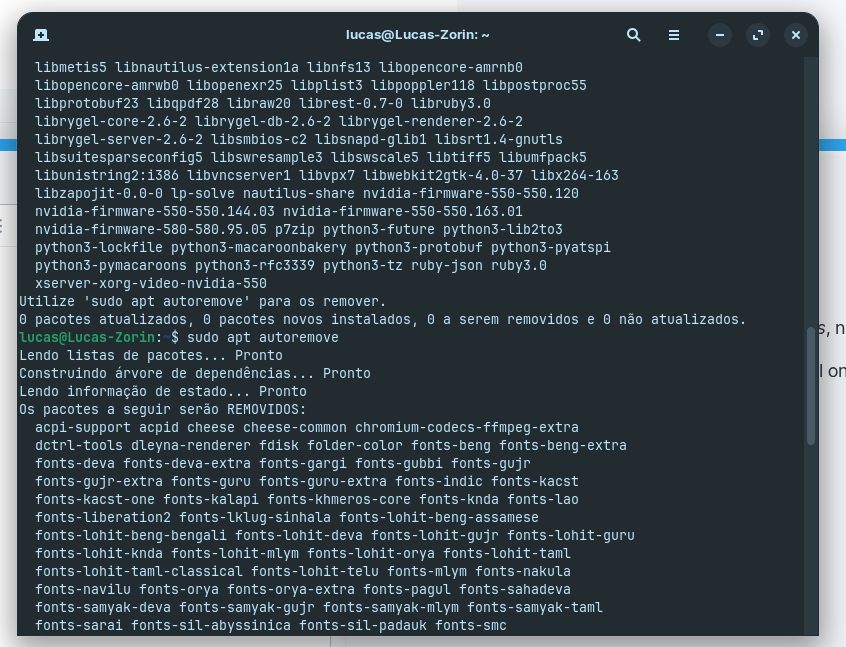Click the '0 pacotes atualizados' summary line
Image resolution: width=846 pixels, height=647 pixels.
pyautogui.click(x=382, y=320)
